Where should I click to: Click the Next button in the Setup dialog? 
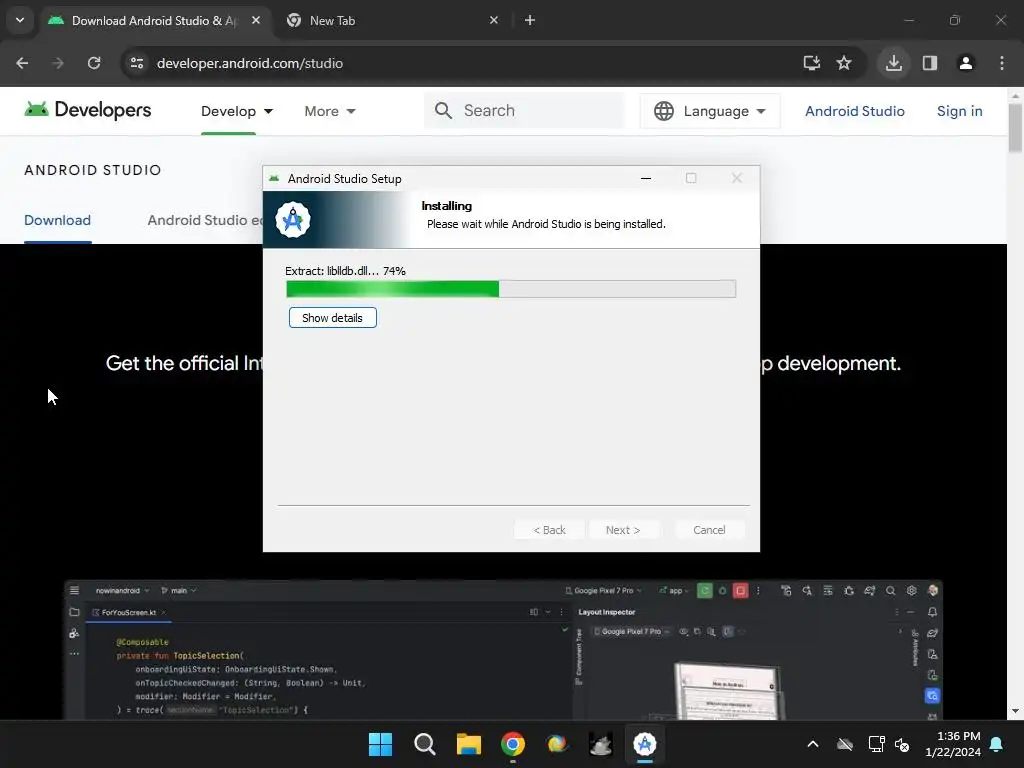pyautogui.click(x=622, y=530)
